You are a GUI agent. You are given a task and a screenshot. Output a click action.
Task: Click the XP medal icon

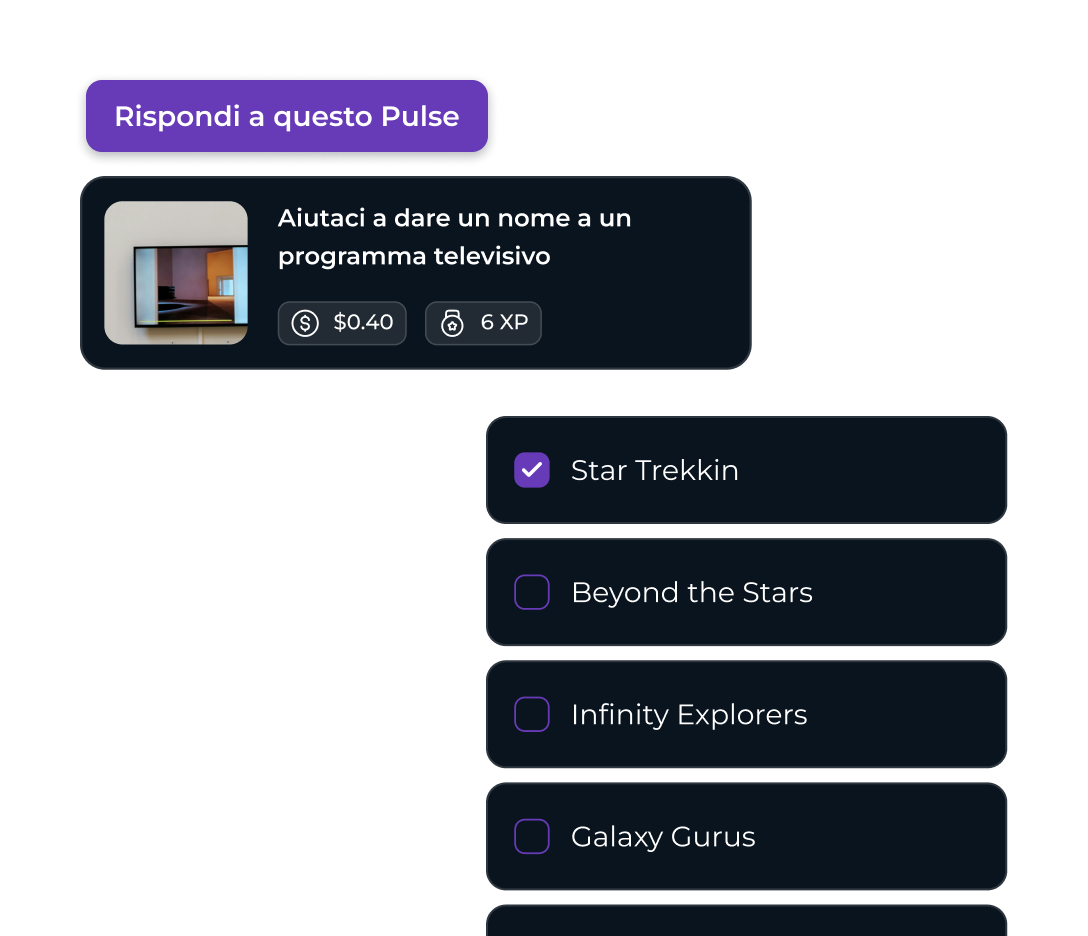[452, 323]
